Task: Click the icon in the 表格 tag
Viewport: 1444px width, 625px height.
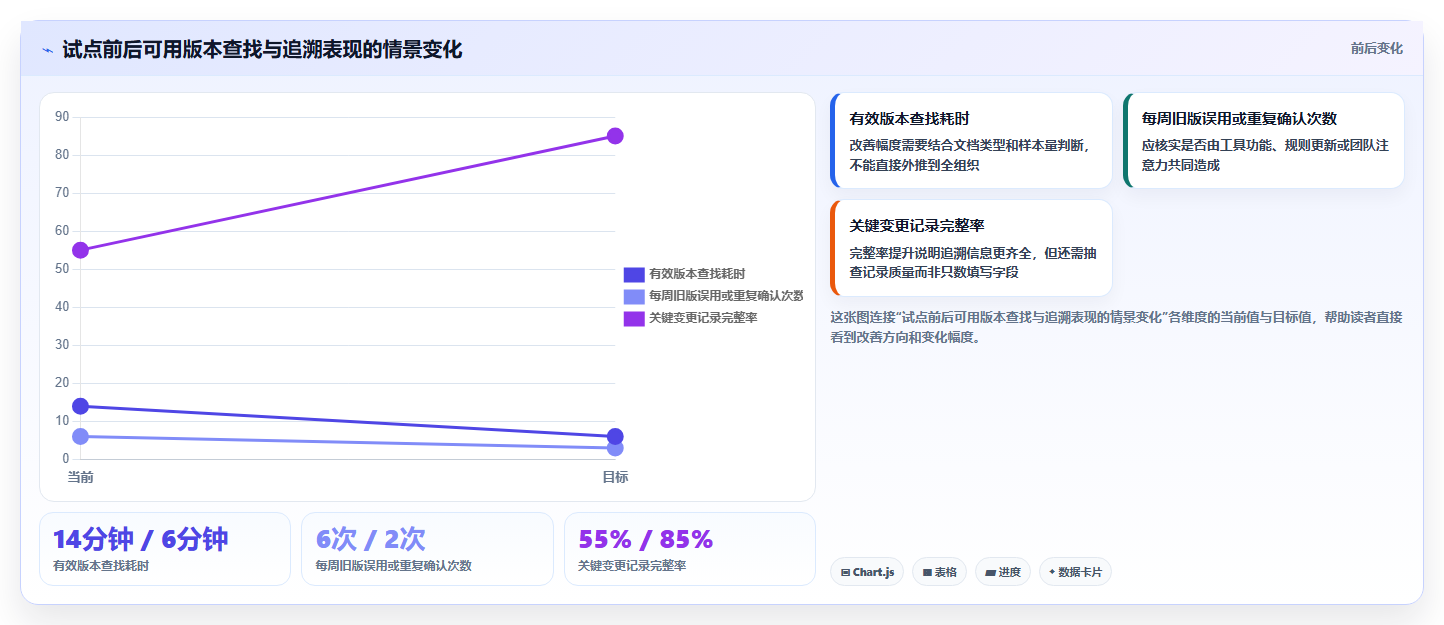Action: tap(927, 573)
